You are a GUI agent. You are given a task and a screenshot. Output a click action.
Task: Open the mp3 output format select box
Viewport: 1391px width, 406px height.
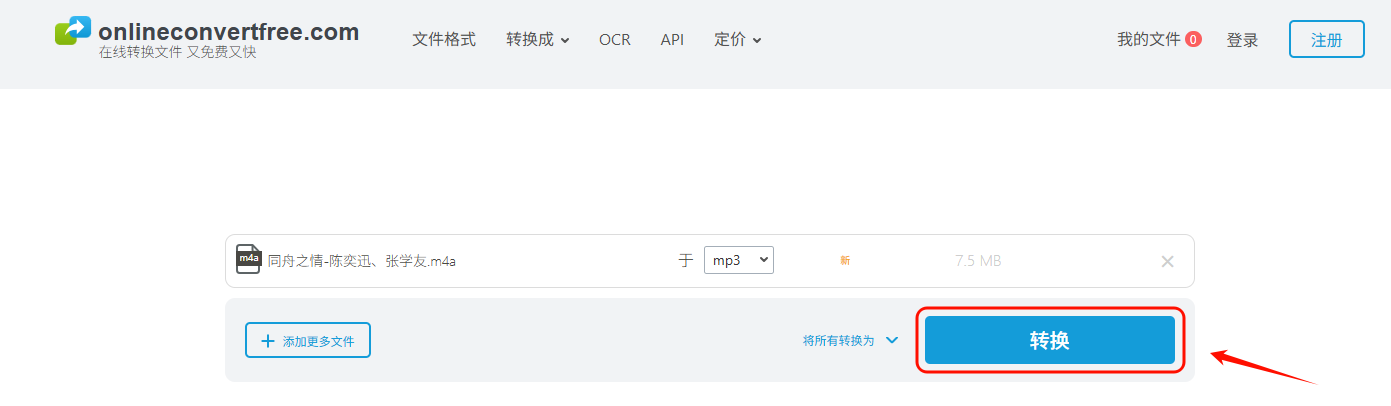[x=739, y=260]
